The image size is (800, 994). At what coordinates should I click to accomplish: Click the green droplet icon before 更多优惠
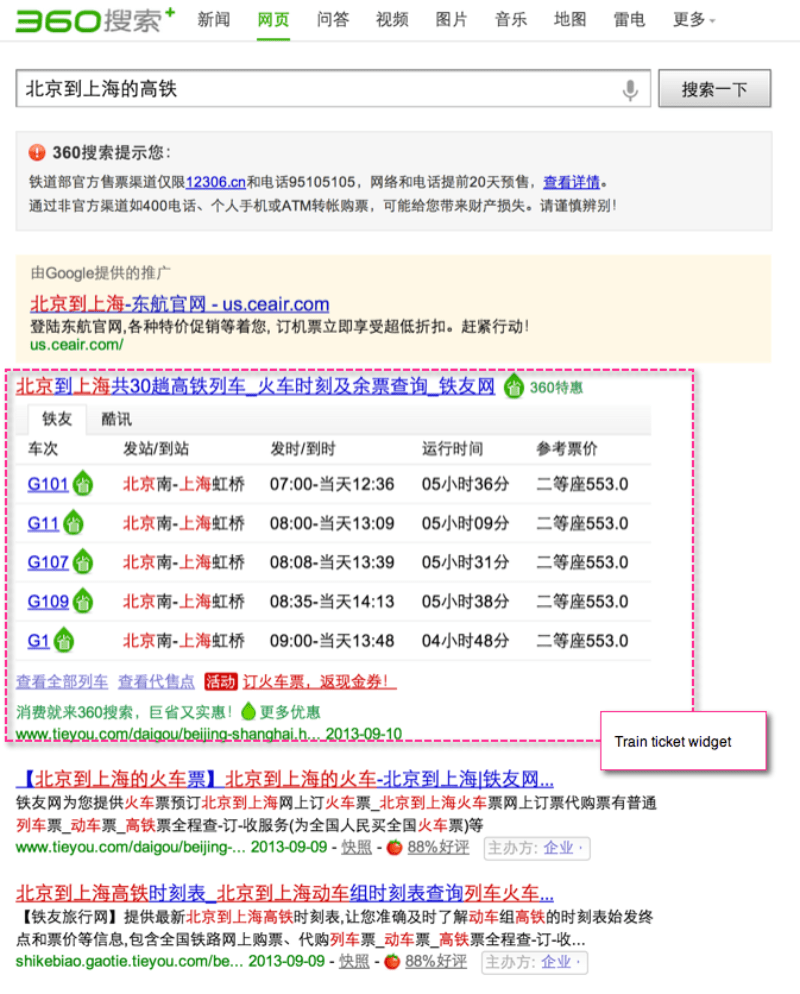tap(248, 712)
